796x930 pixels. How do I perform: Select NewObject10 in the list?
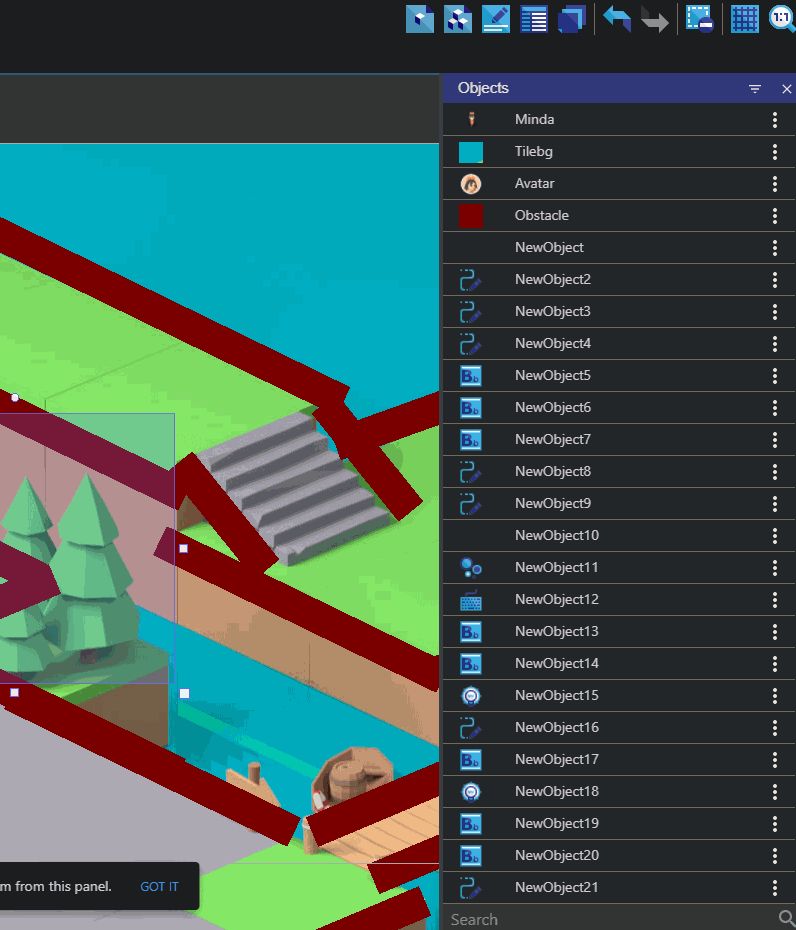(619, 536)
